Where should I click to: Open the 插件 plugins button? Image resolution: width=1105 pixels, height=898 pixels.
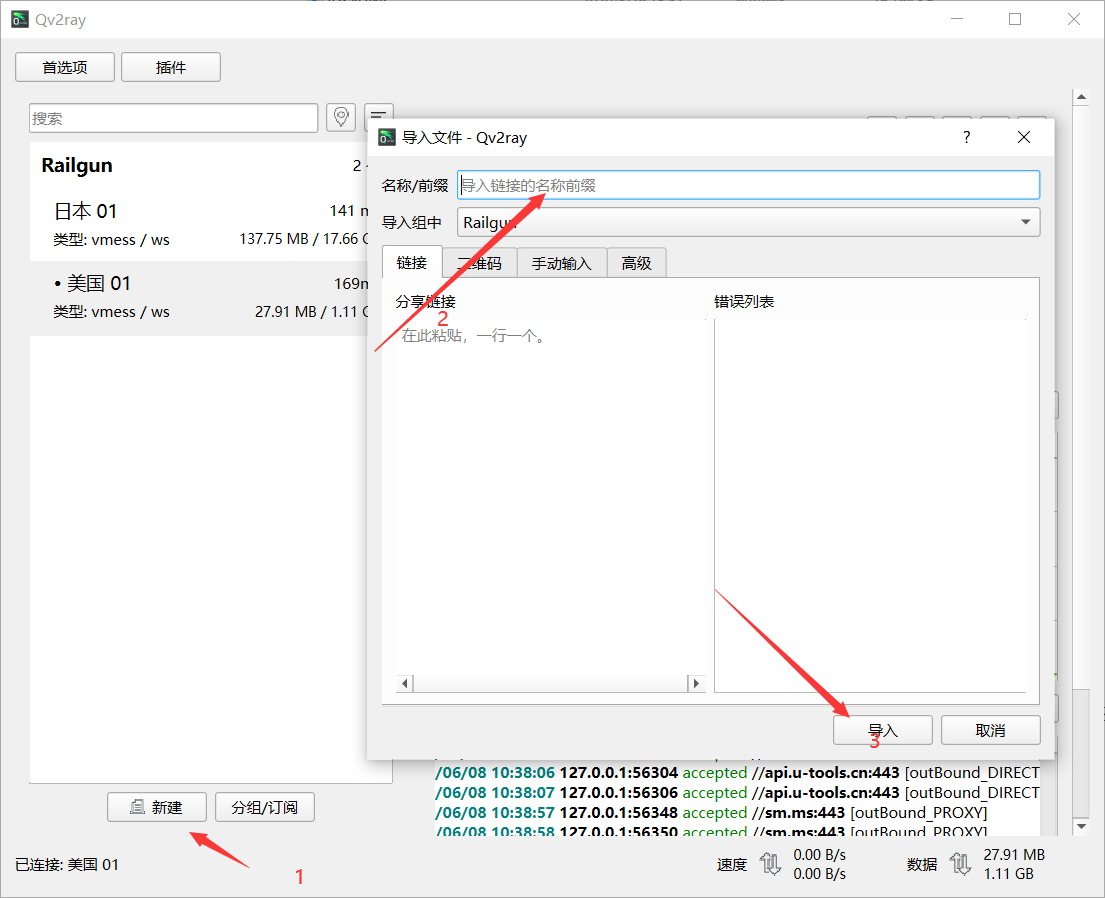pos(171,67)
